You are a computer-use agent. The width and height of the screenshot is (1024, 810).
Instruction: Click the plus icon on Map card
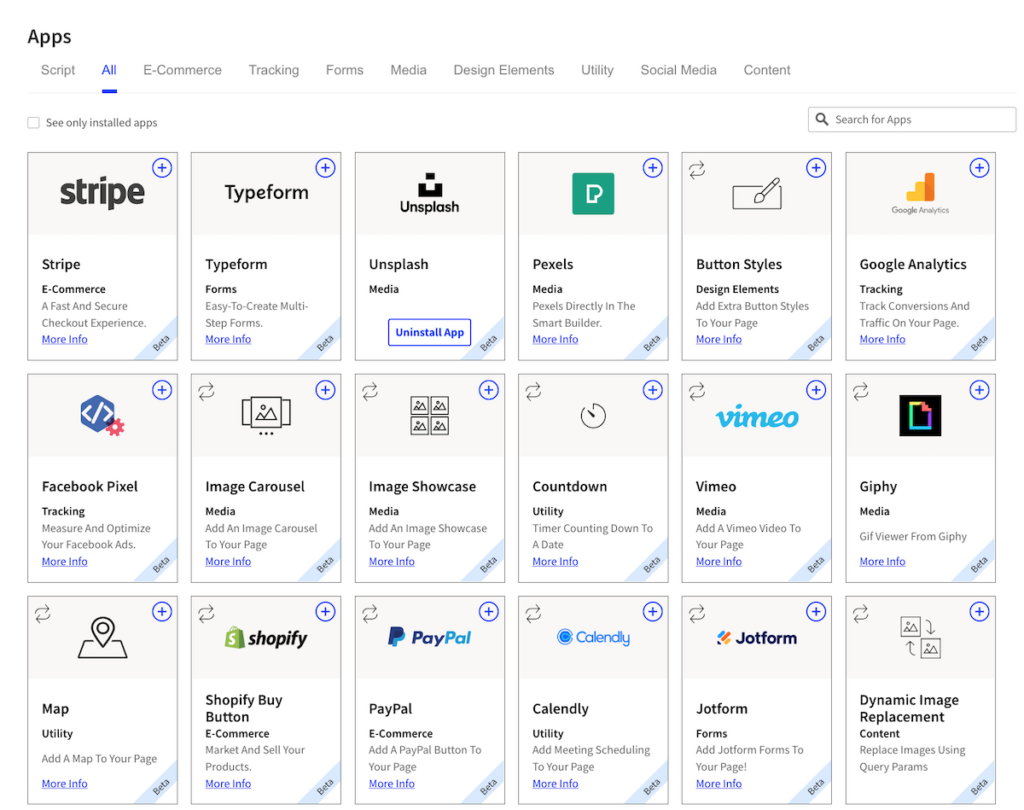[162, 612]
